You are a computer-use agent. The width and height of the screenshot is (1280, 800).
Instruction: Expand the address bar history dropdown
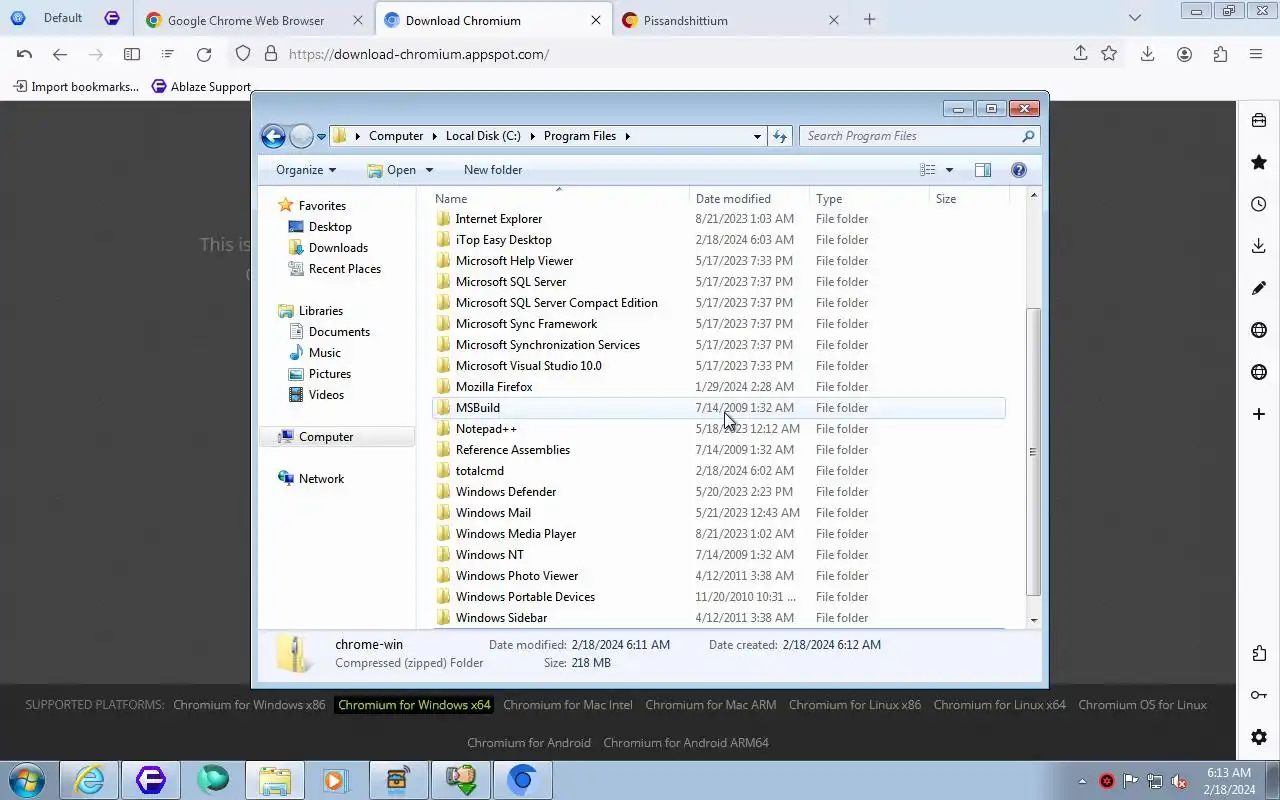757,136
